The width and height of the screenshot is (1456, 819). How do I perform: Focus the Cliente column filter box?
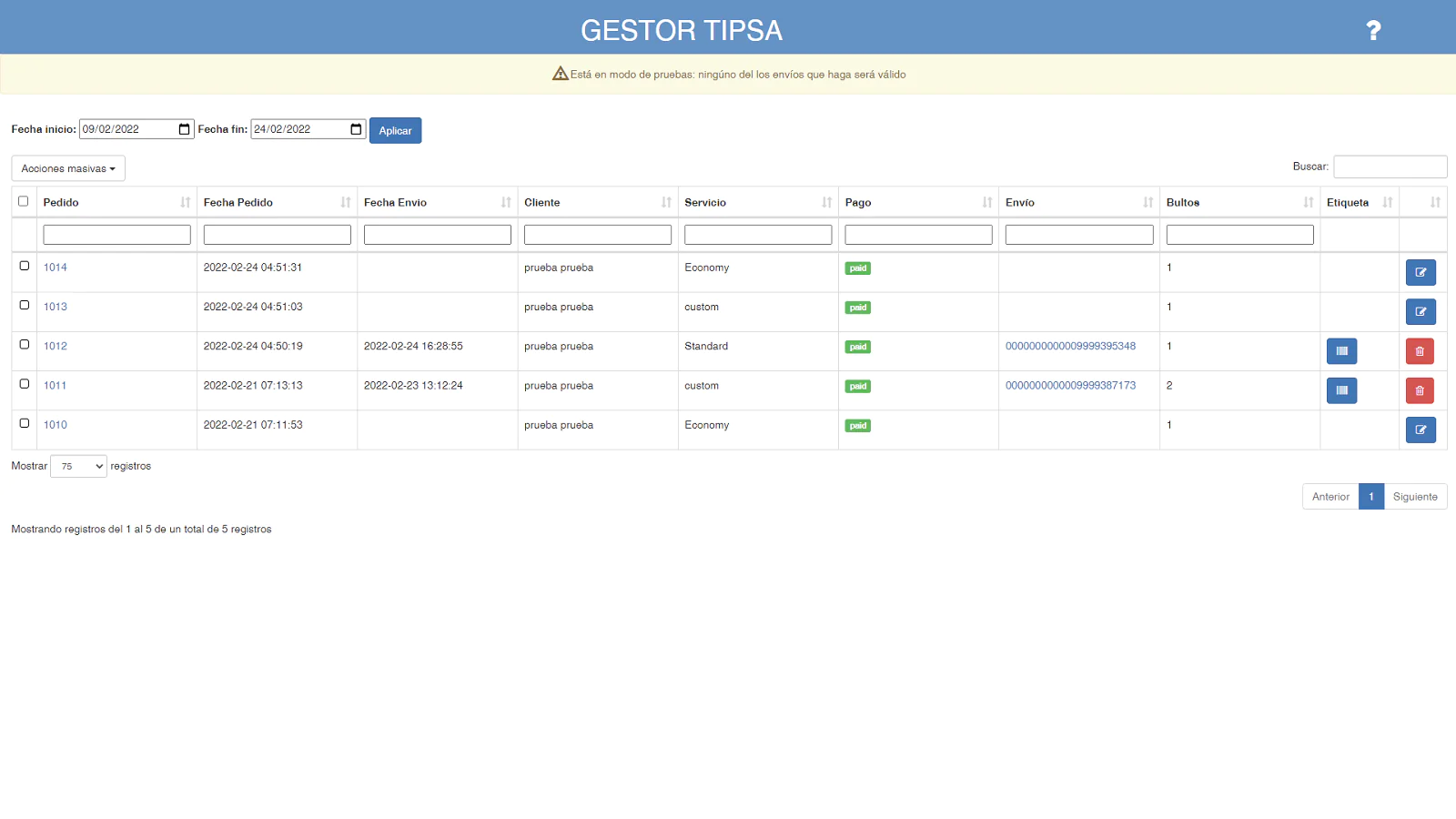(x=598, y=235)
